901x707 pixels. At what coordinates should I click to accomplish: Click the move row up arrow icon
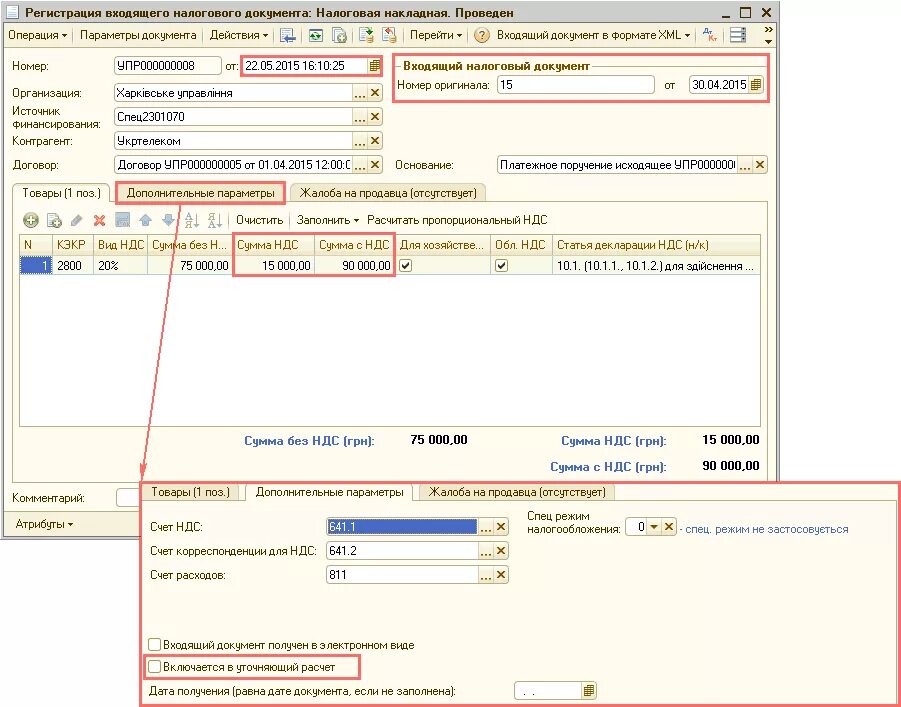(x=145, y=220)
